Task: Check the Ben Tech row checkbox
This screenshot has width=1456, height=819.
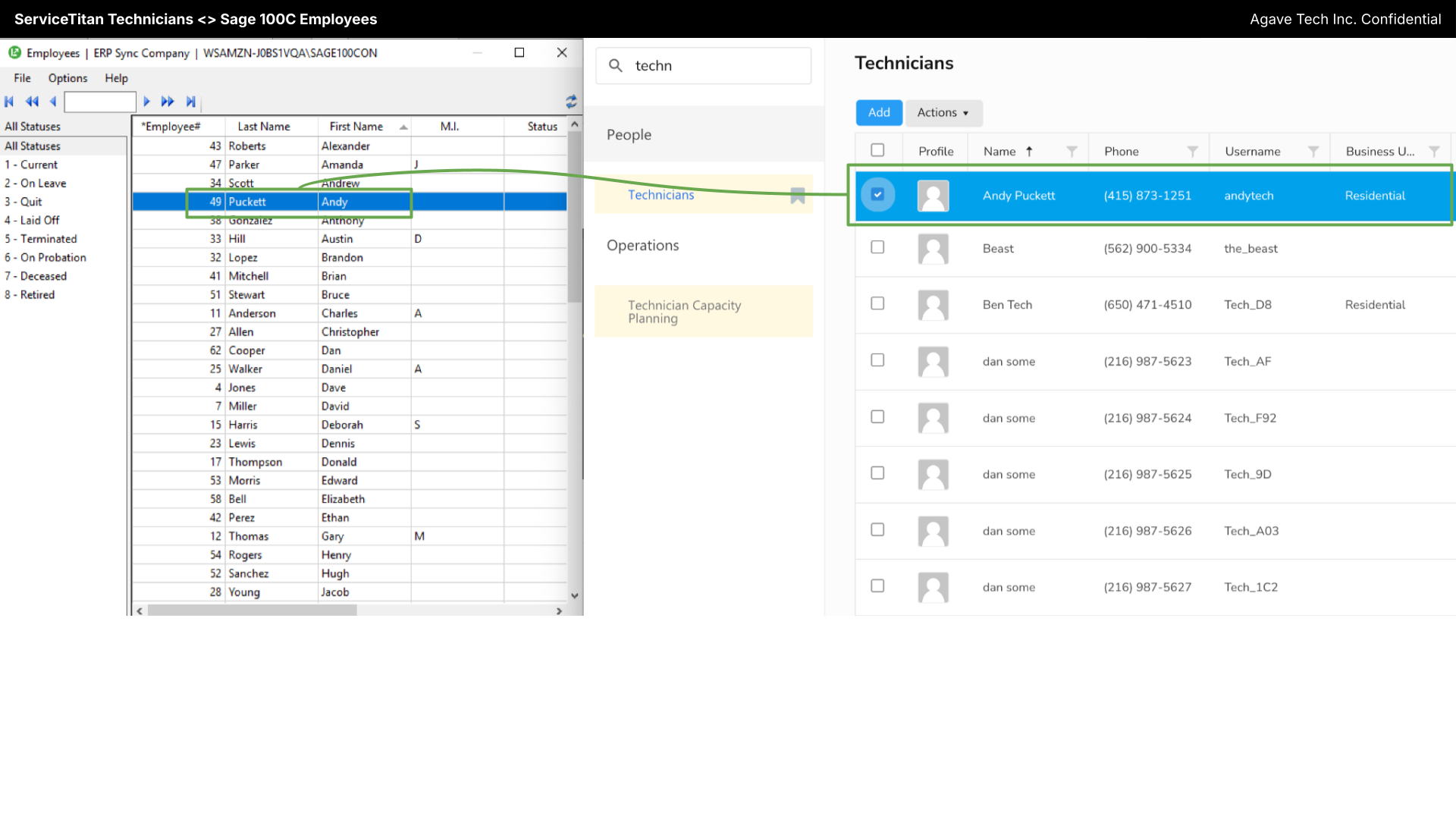Action: pos(877,303)
